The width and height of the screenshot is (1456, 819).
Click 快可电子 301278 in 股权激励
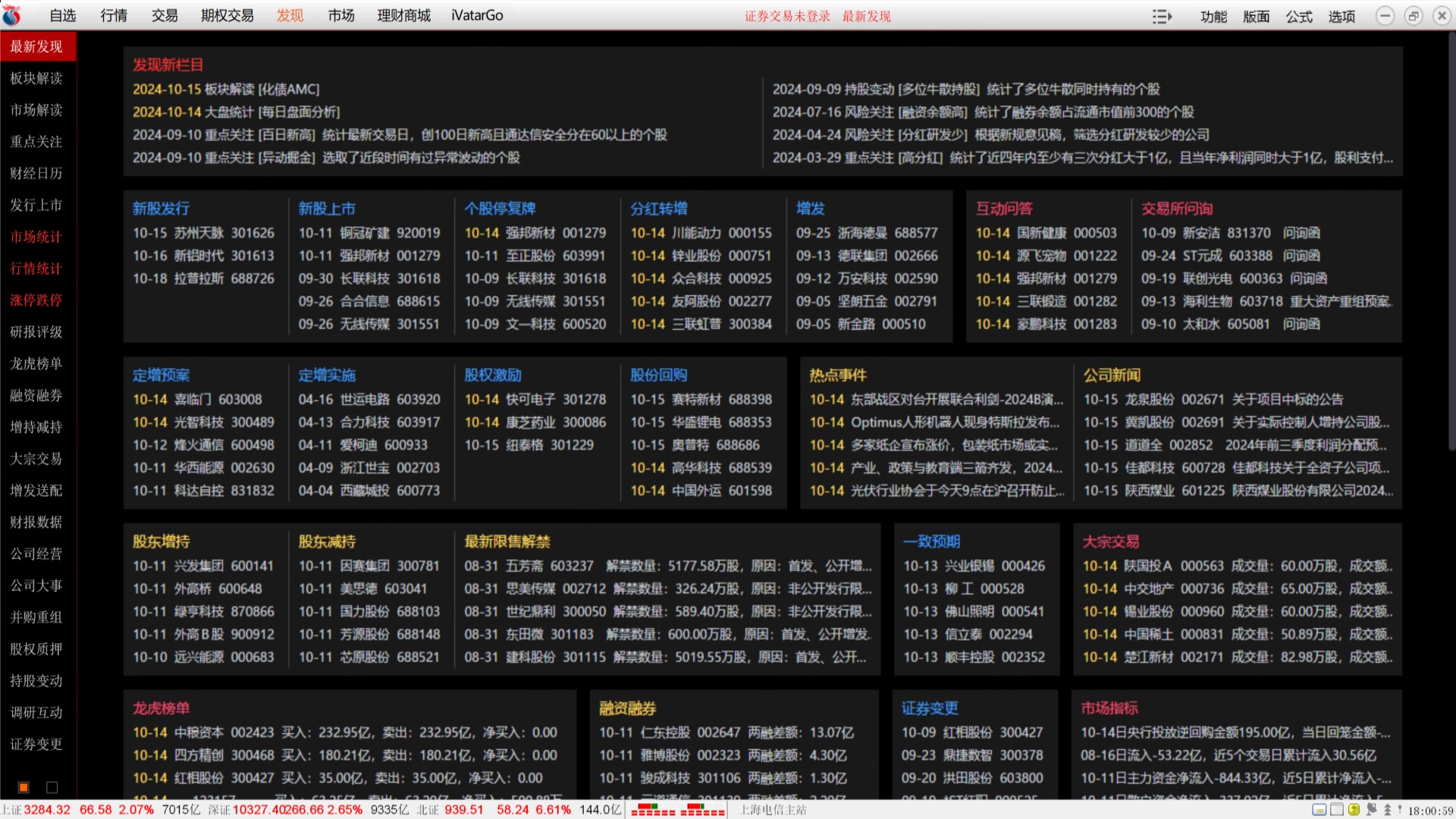pos(535,400)
